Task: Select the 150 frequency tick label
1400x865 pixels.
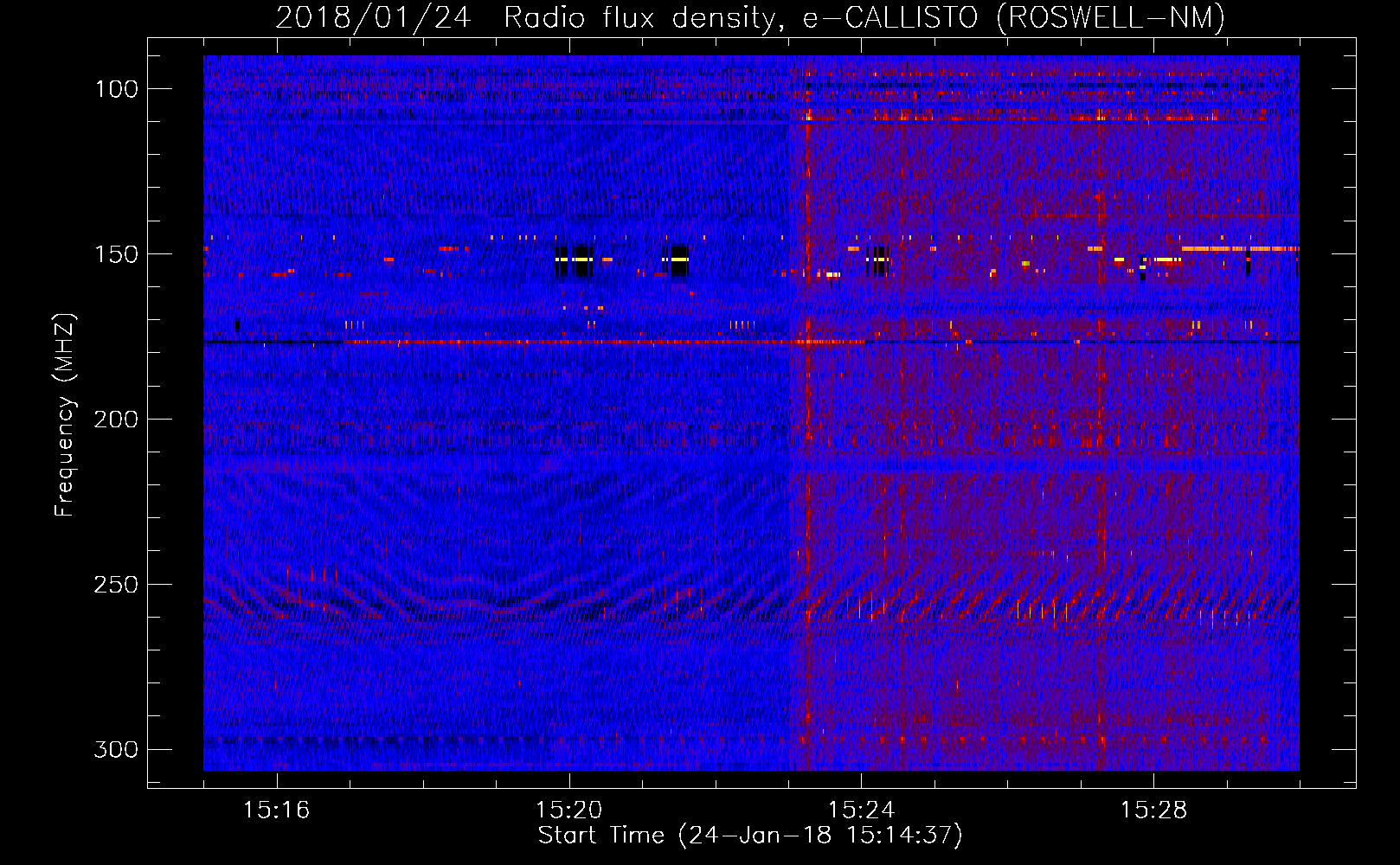Action: pos(116,254)
